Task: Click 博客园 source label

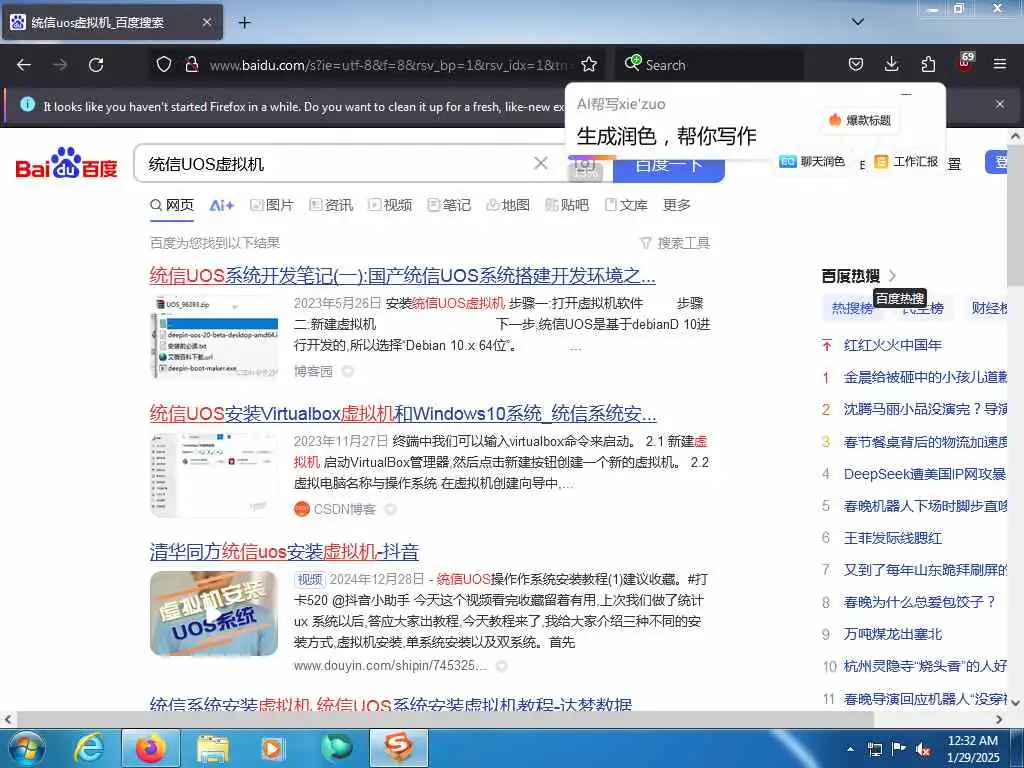Action: point(313,371)
